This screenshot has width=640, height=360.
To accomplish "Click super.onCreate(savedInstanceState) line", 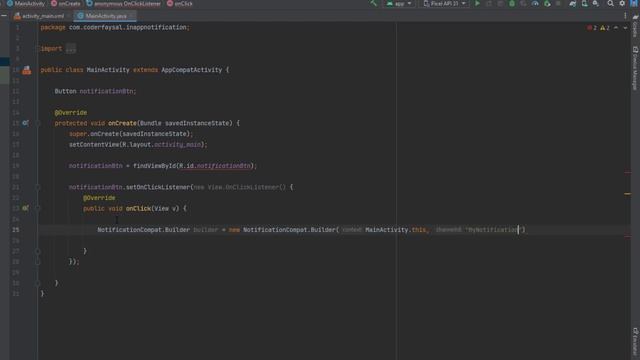I will [x=131, y=134].
